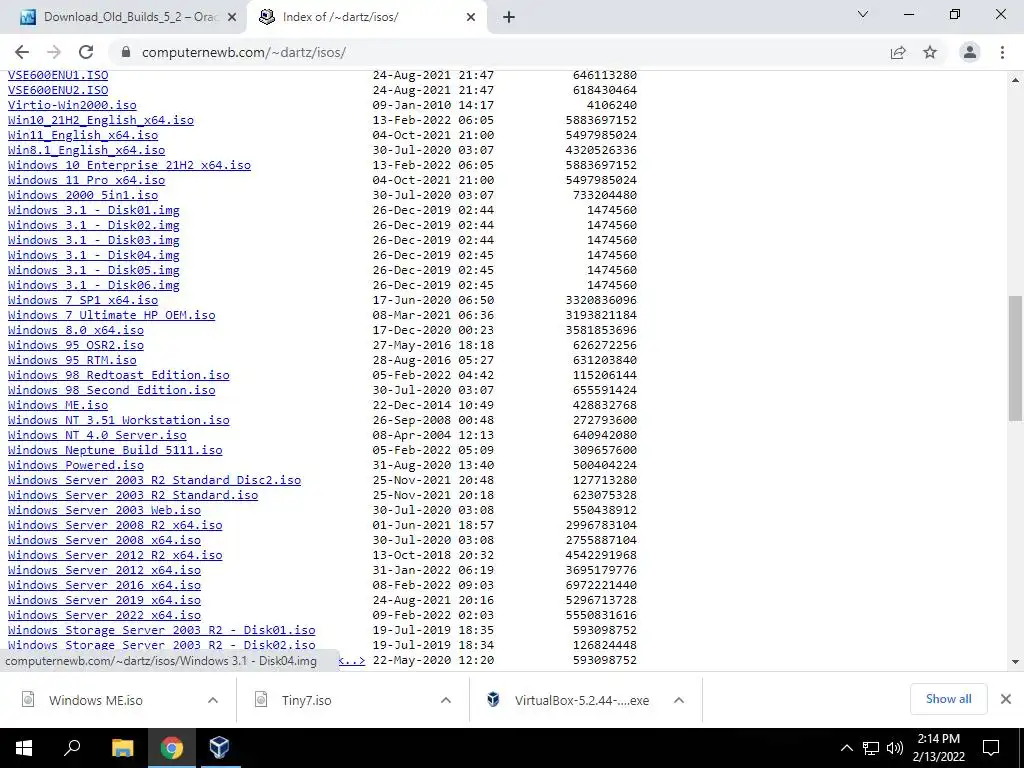The image size is (1024, 768).
Task: Reload the current page
Action: point(86,52)
